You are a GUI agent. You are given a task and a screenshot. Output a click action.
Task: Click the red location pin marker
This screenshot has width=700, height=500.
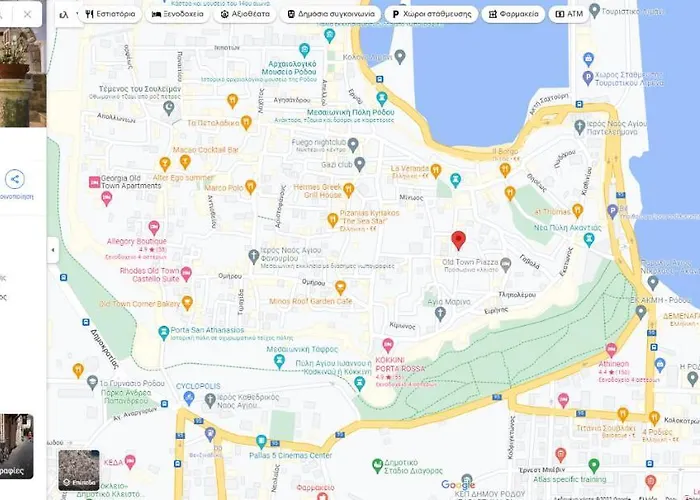tap(458, 241)
